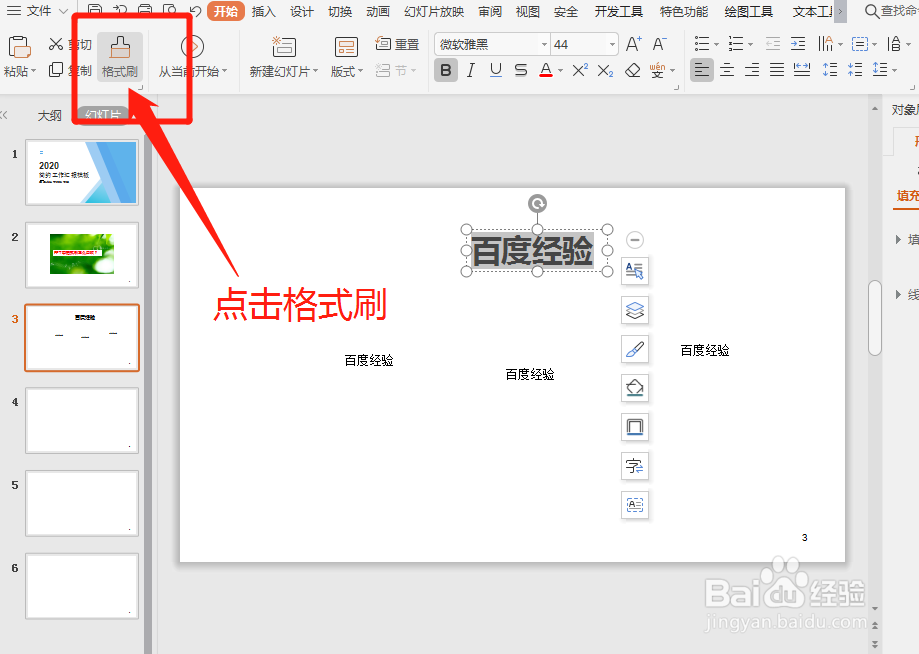Click the search command (查找命令) box
Viewport: 919px width, 654px height.
891,11
